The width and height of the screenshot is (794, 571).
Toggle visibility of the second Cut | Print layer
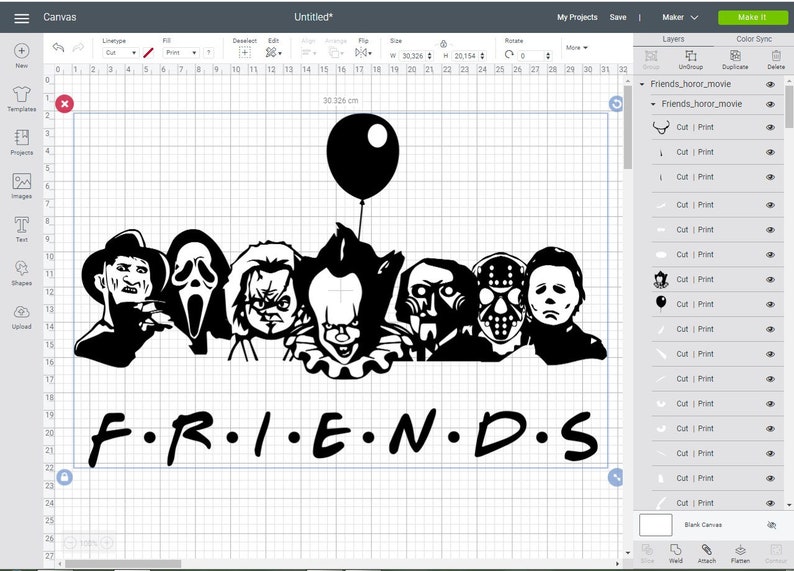point(770,152)
